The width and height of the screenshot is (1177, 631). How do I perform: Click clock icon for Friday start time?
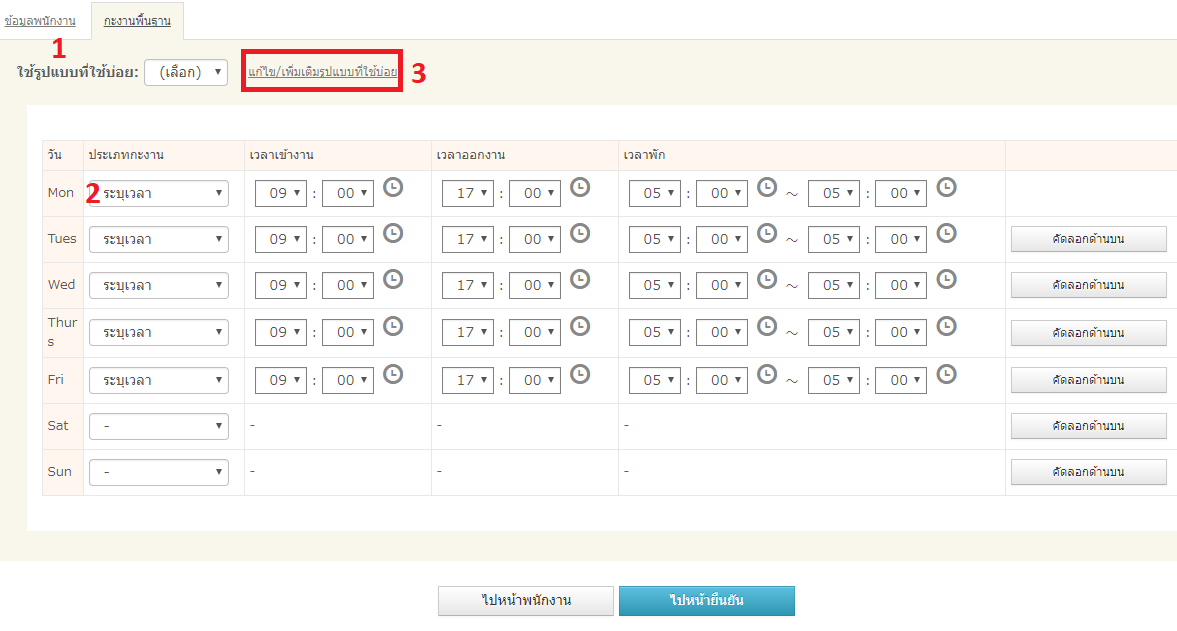tap(393, 374)
